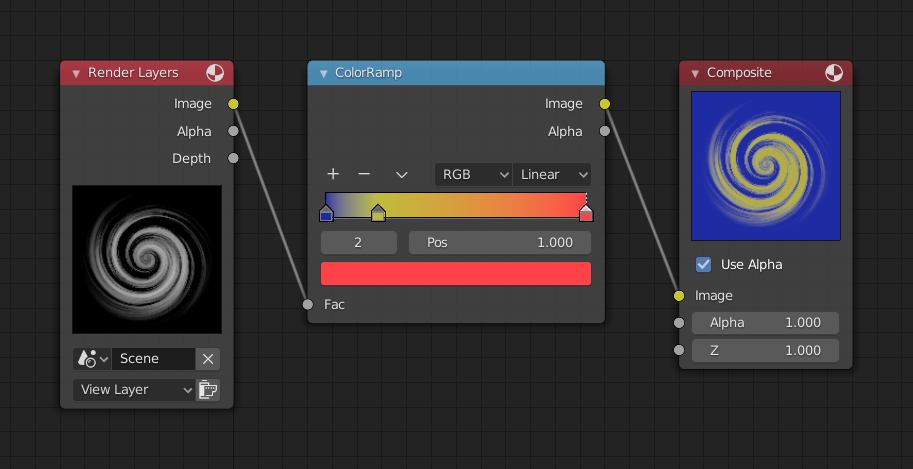Click the Composite colored spiral preview
Image resolution: width=913 pixels, height=469 pixels.
pos(766,166)
